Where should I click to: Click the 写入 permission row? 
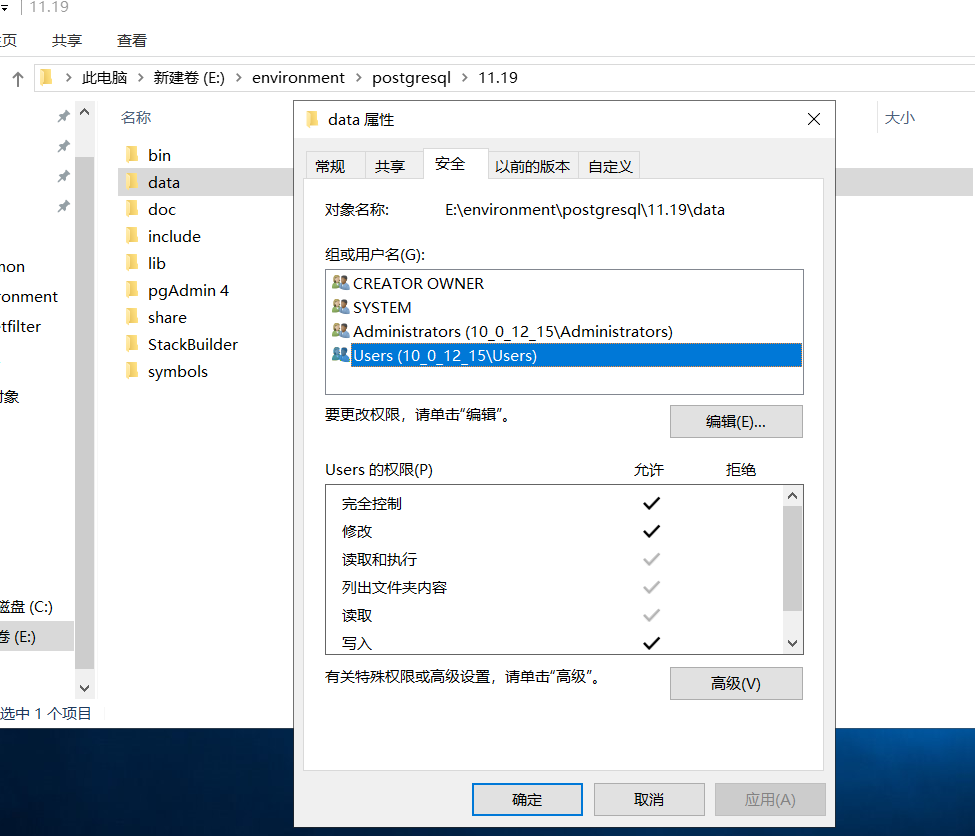point(553,643)
